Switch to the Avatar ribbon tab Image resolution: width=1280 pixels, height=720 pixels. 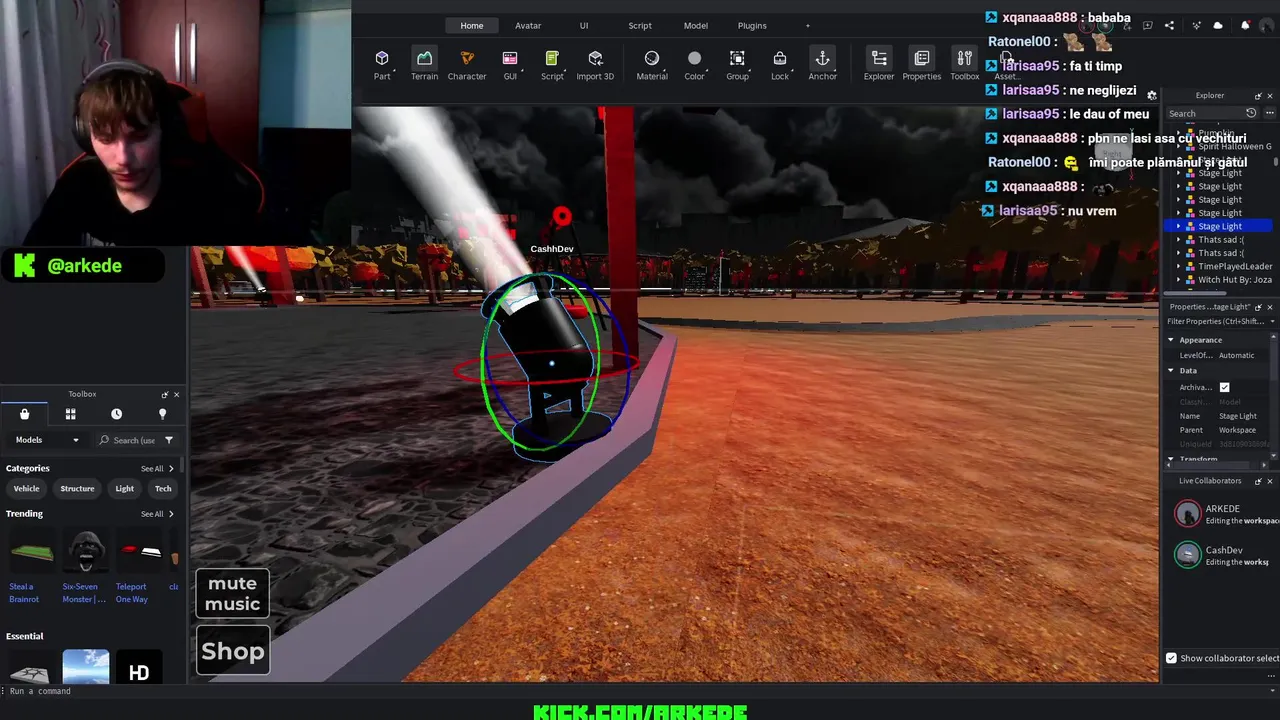tap(528, 25)
